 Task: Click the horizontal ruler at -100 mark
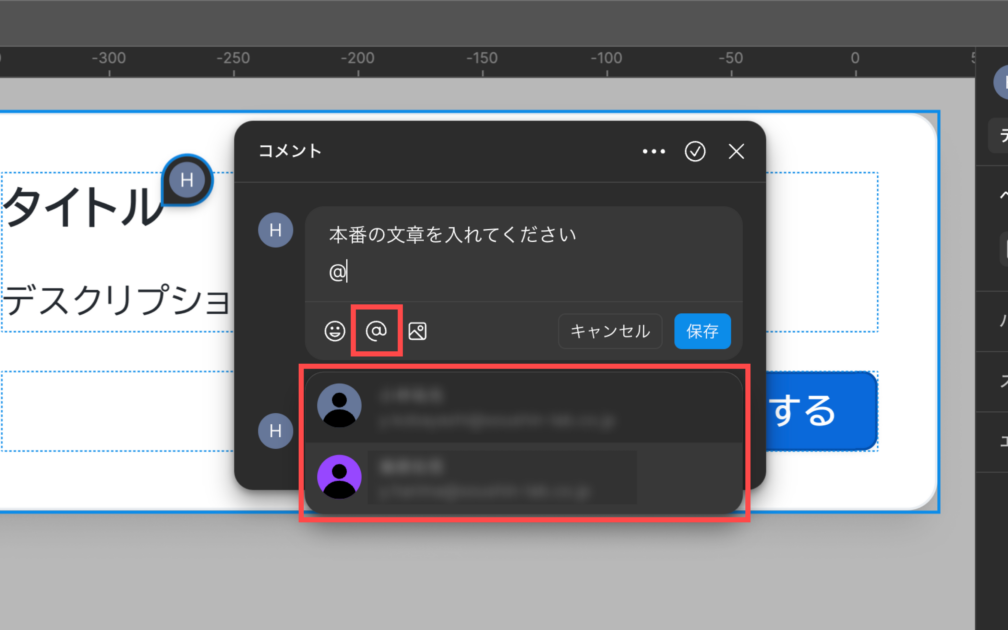(x=606, y=60)
